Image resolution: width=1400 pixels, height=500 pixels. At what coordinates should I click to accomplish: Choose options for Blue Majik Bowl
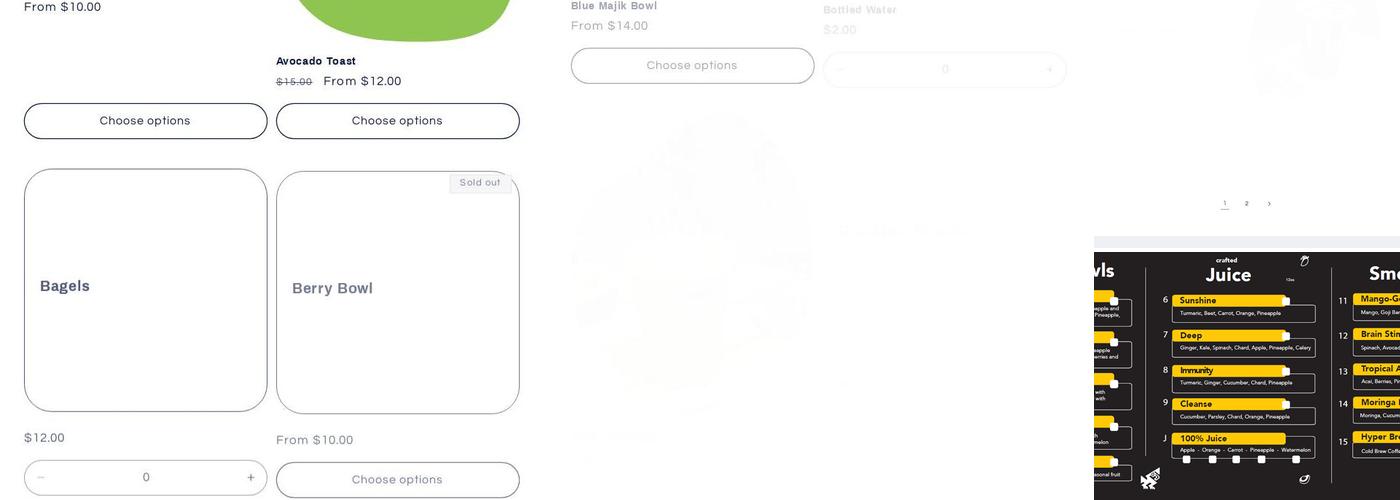[x=692, y=66]
